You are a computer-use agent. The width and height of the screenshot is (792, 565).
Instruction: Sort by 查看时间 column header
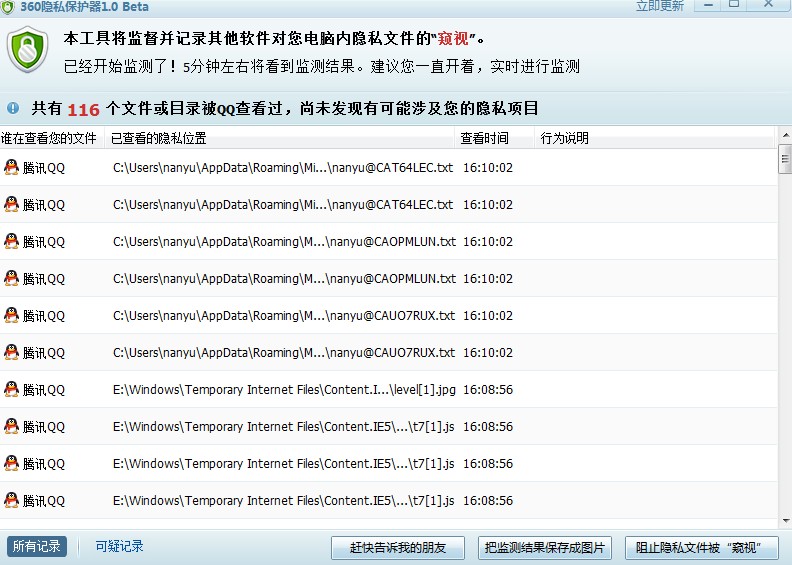(x=494, y=138)
